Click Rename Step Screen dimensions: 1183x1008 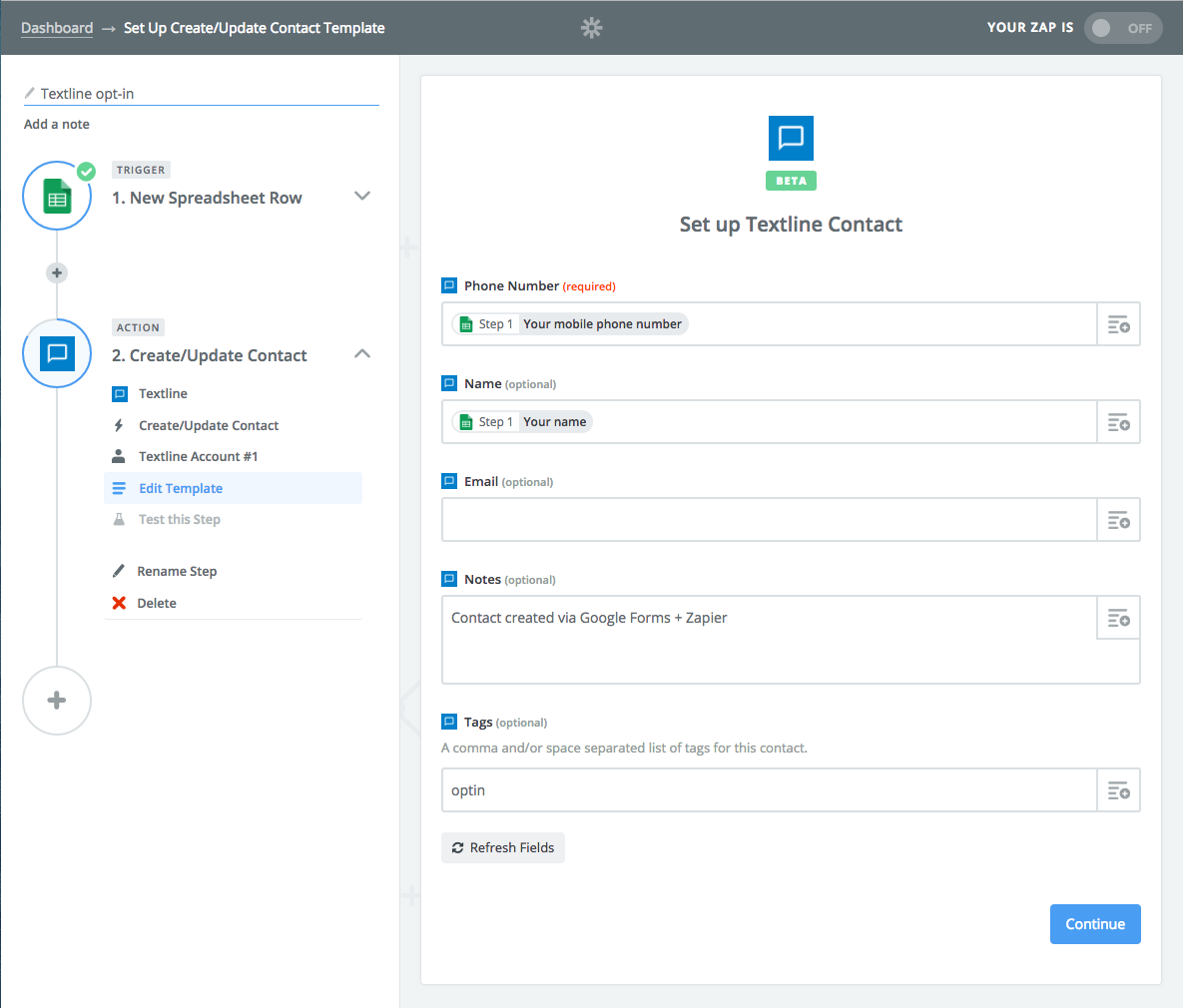pos(177,571)
